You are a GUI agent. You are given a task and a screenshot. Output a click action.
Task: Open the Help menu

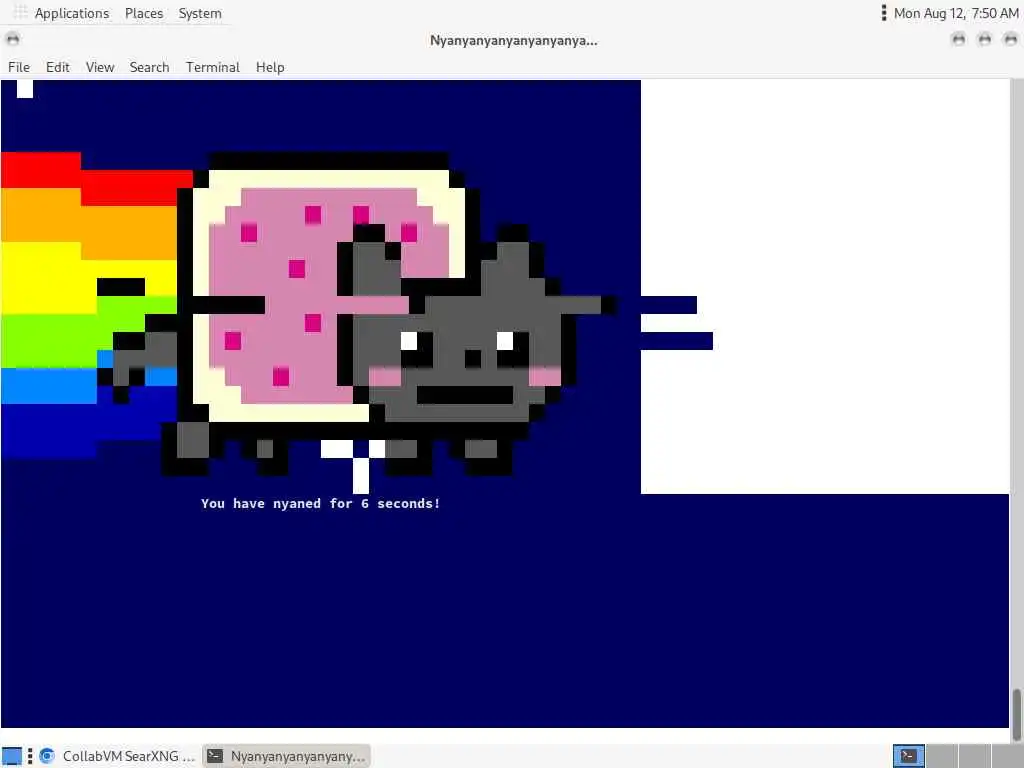270,67
